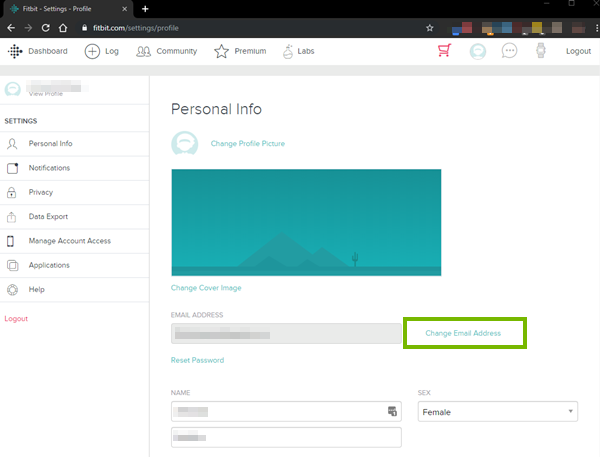
Task: Click the sidebar profile avatar
Action: (x=12, y=89)
